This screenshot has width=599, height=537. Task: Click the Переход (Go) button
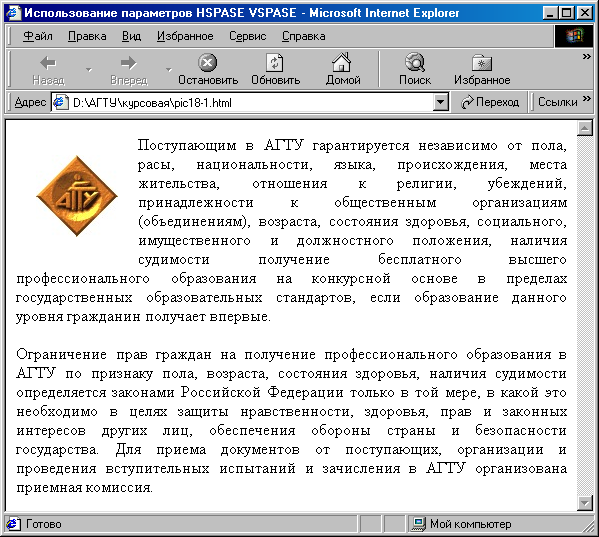[490, 102]
